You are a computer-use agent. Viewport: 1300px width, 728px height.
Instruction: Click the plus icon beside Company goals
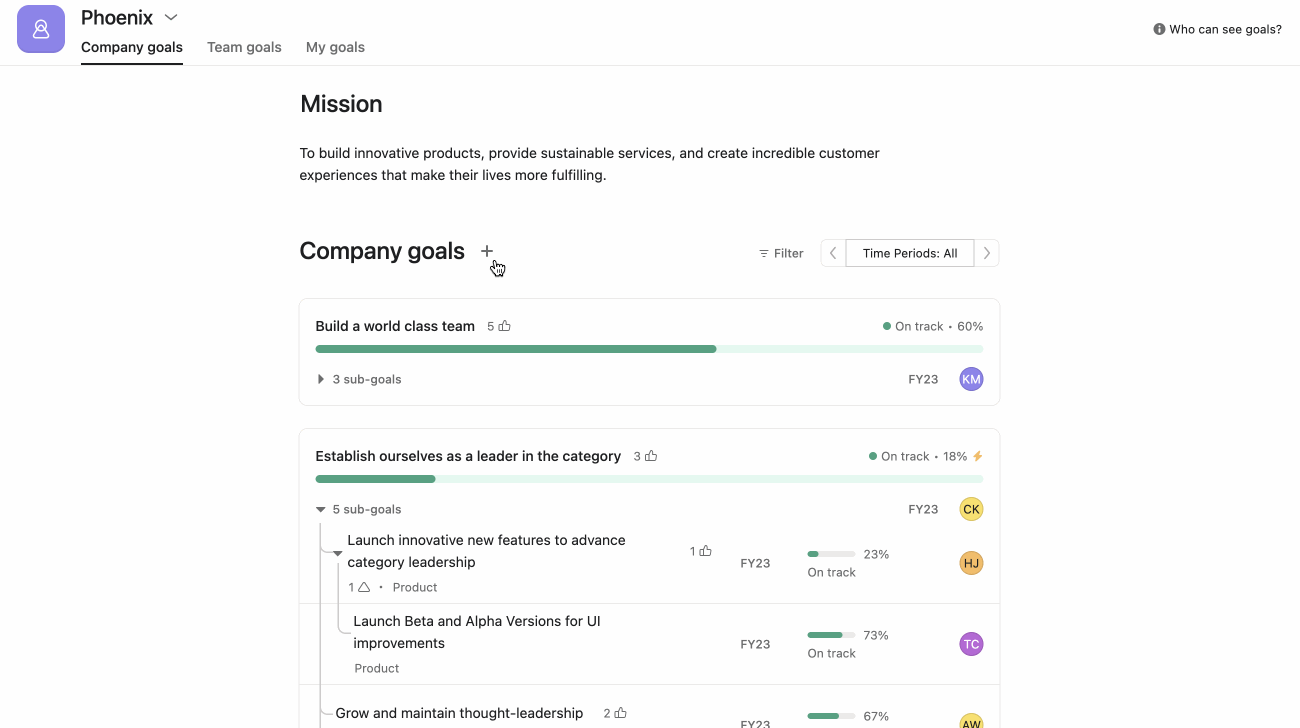coord(487,251)
